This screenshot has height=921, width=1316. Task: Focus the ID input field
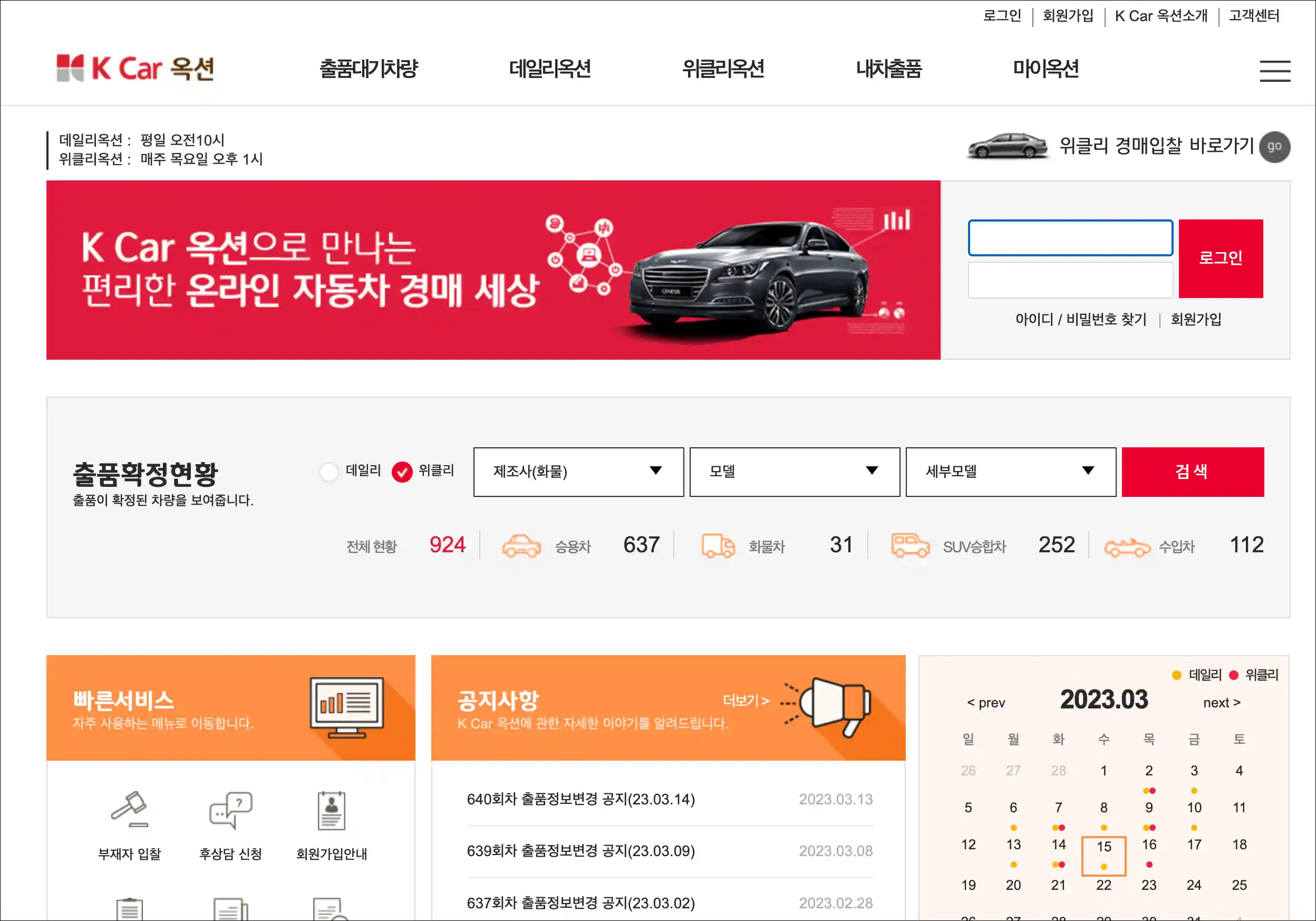[1070, 237]
